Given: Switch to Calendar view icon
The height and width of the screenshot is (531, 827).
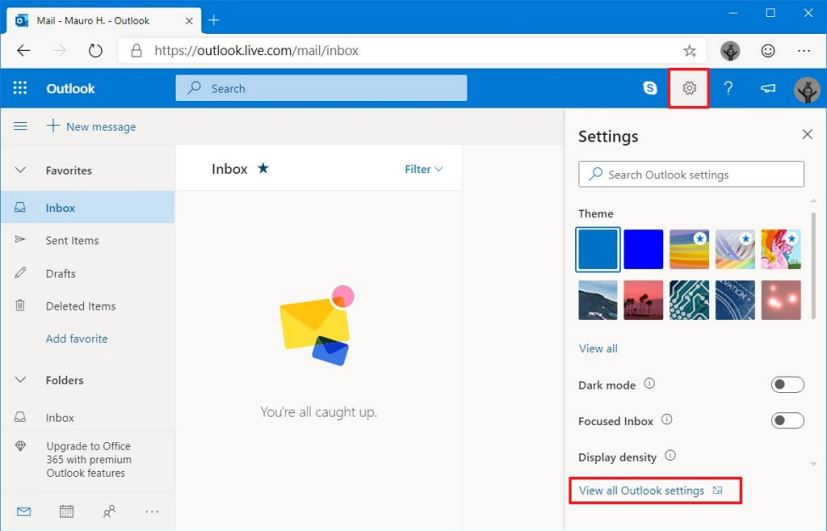Looking at the screenshot, I should click(x=66, y=511).
